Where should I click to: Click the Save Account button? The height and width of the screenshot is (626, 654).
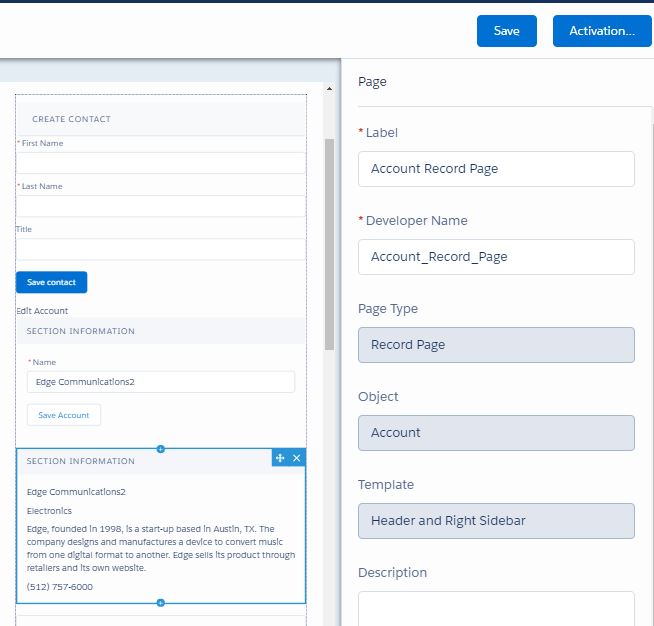[64, 415]
